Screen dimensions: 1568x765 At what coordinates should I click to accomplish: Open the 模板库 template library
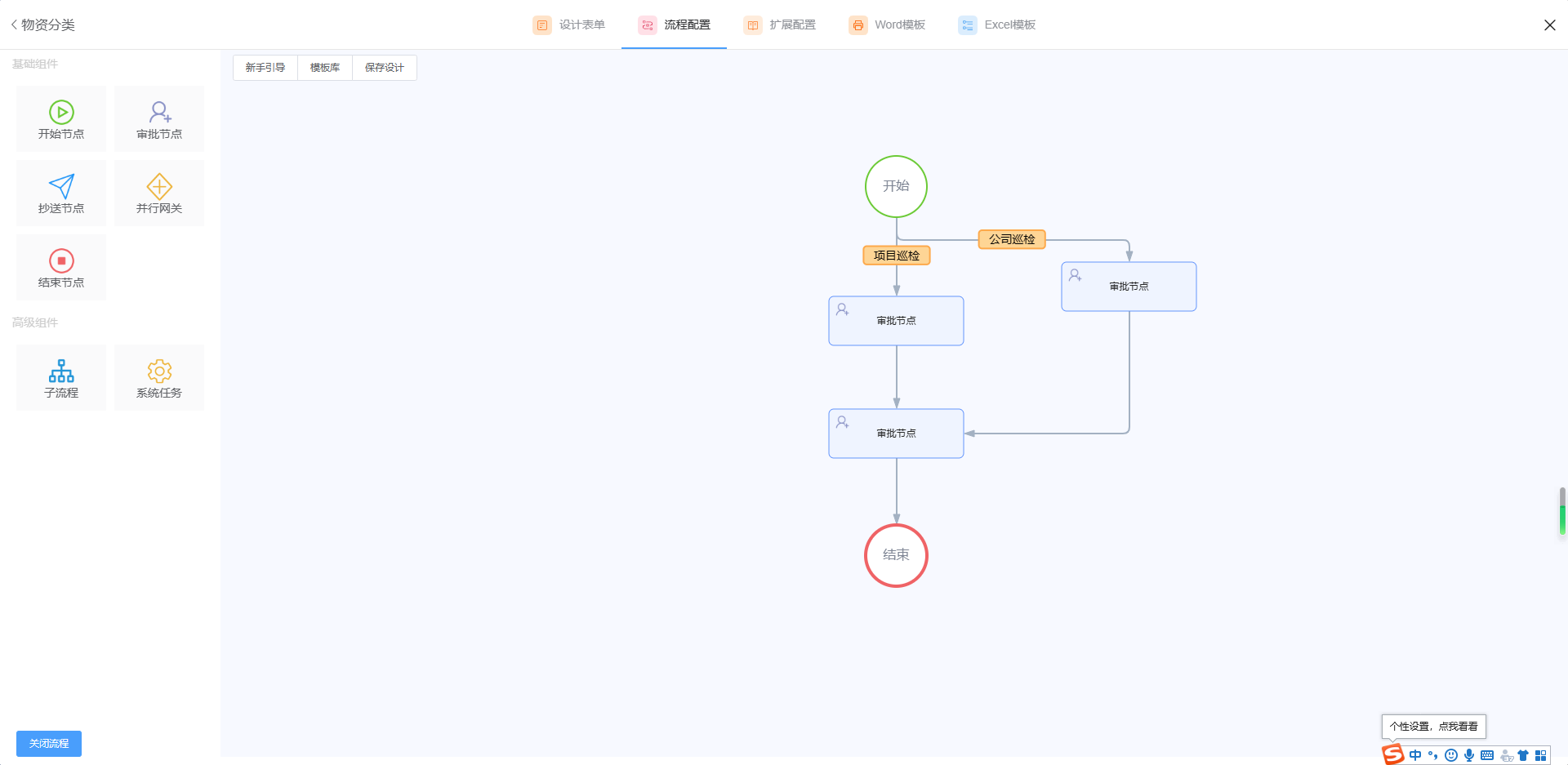[325, 68]
